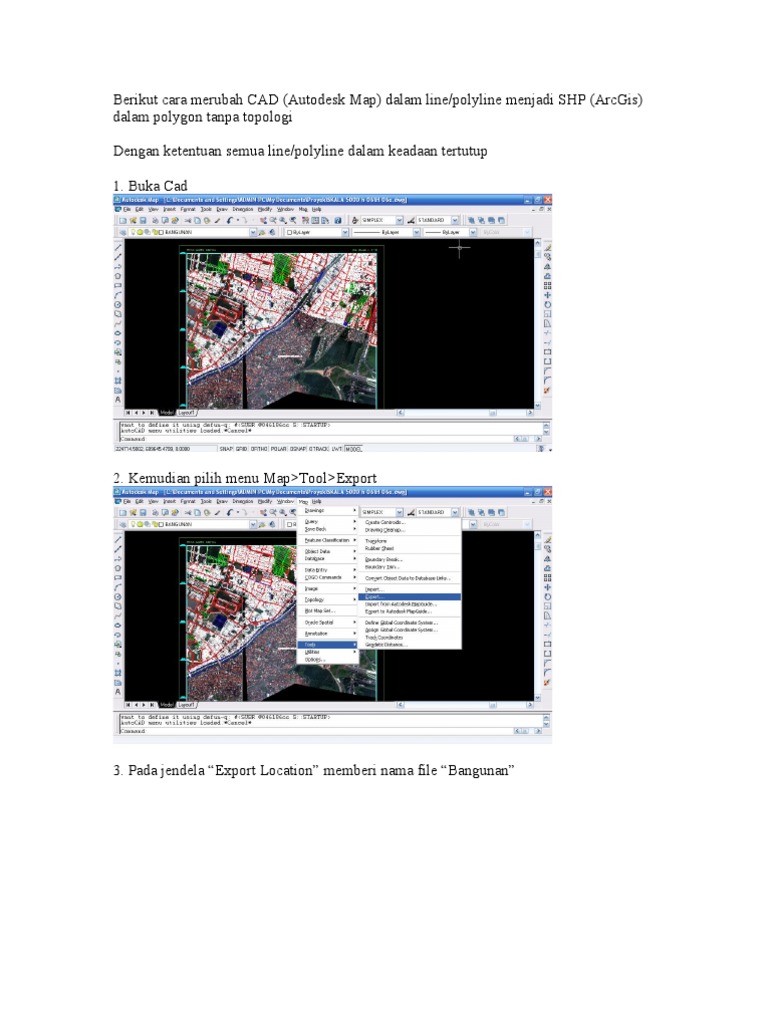Select Rubber Sheet in the Tools submenu
The height and width of the screenshot is (1024, 768).
click(409, 549)
